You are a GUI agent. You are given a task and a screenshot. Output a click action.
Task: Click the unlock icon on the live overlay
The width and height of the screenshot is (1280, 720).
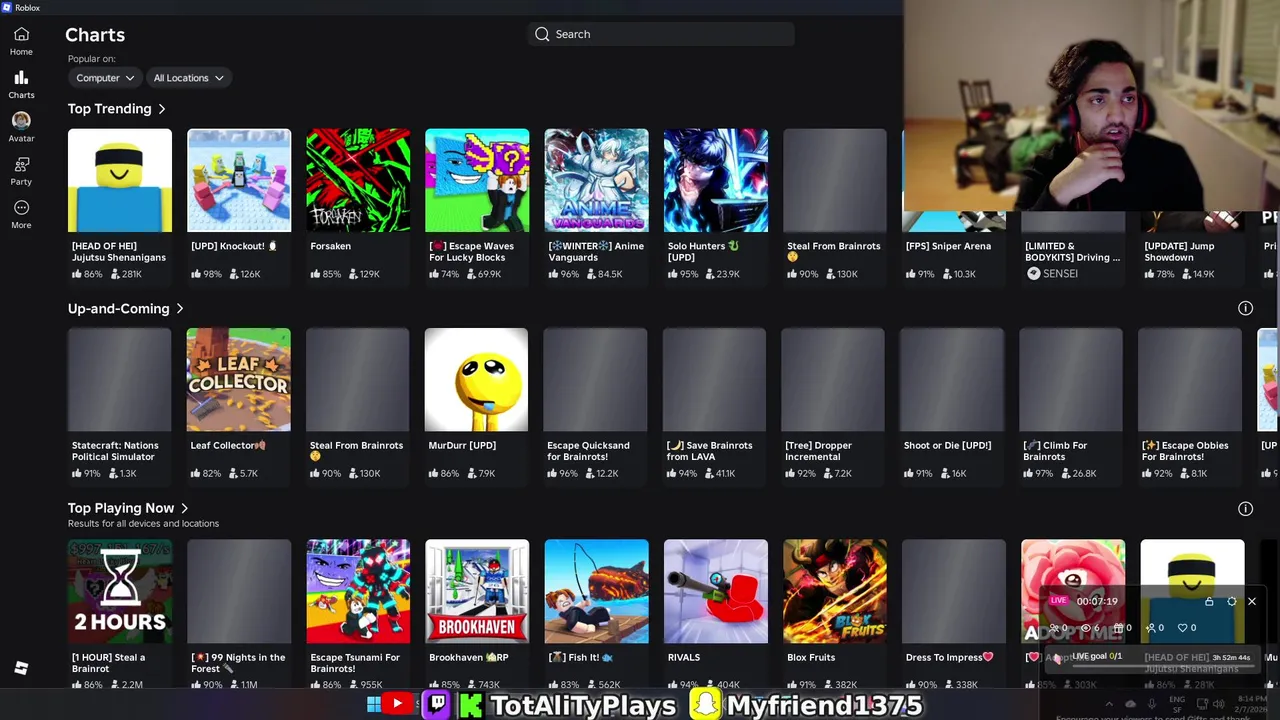(x=1209, y=601)
